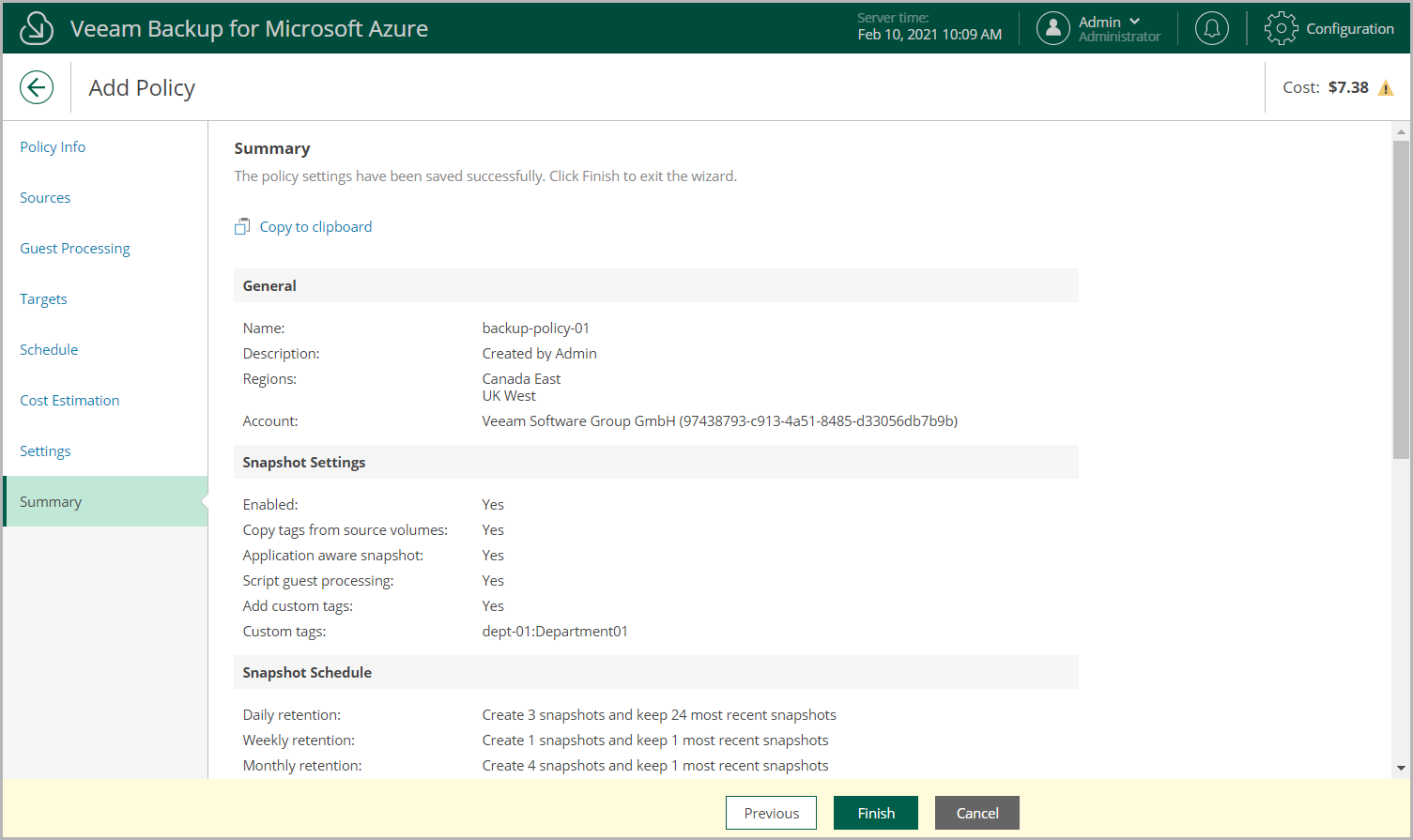Open the Configuration gear icon
This screenshot has width=1413, height=840.
click(x=1281, y=28)
